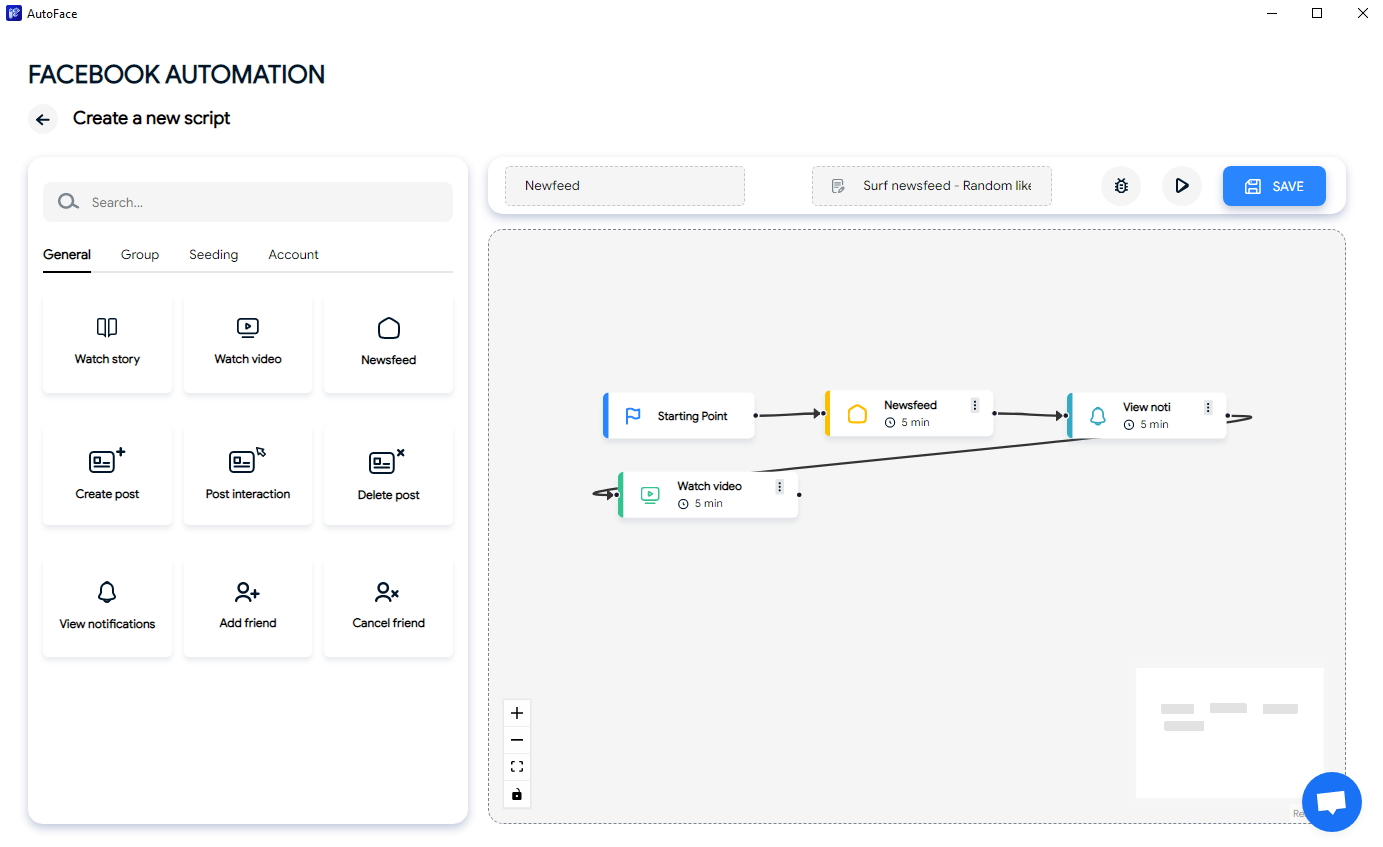Run the script with the play button

[x=1182, y=186]
